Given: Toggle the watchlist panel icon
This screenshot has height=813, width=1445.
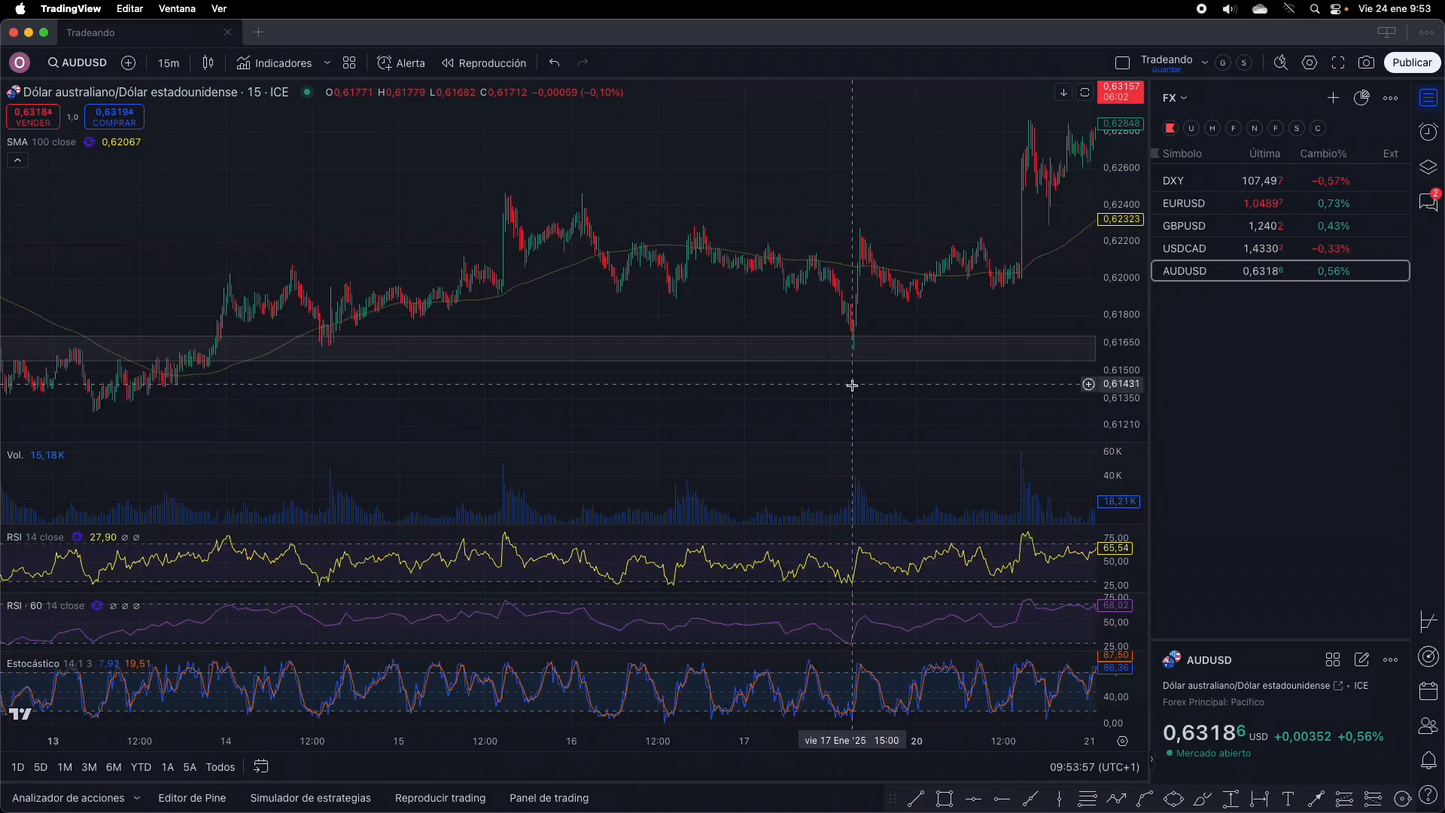Looking at the screenshot, I should click(x=1428, y=98).
